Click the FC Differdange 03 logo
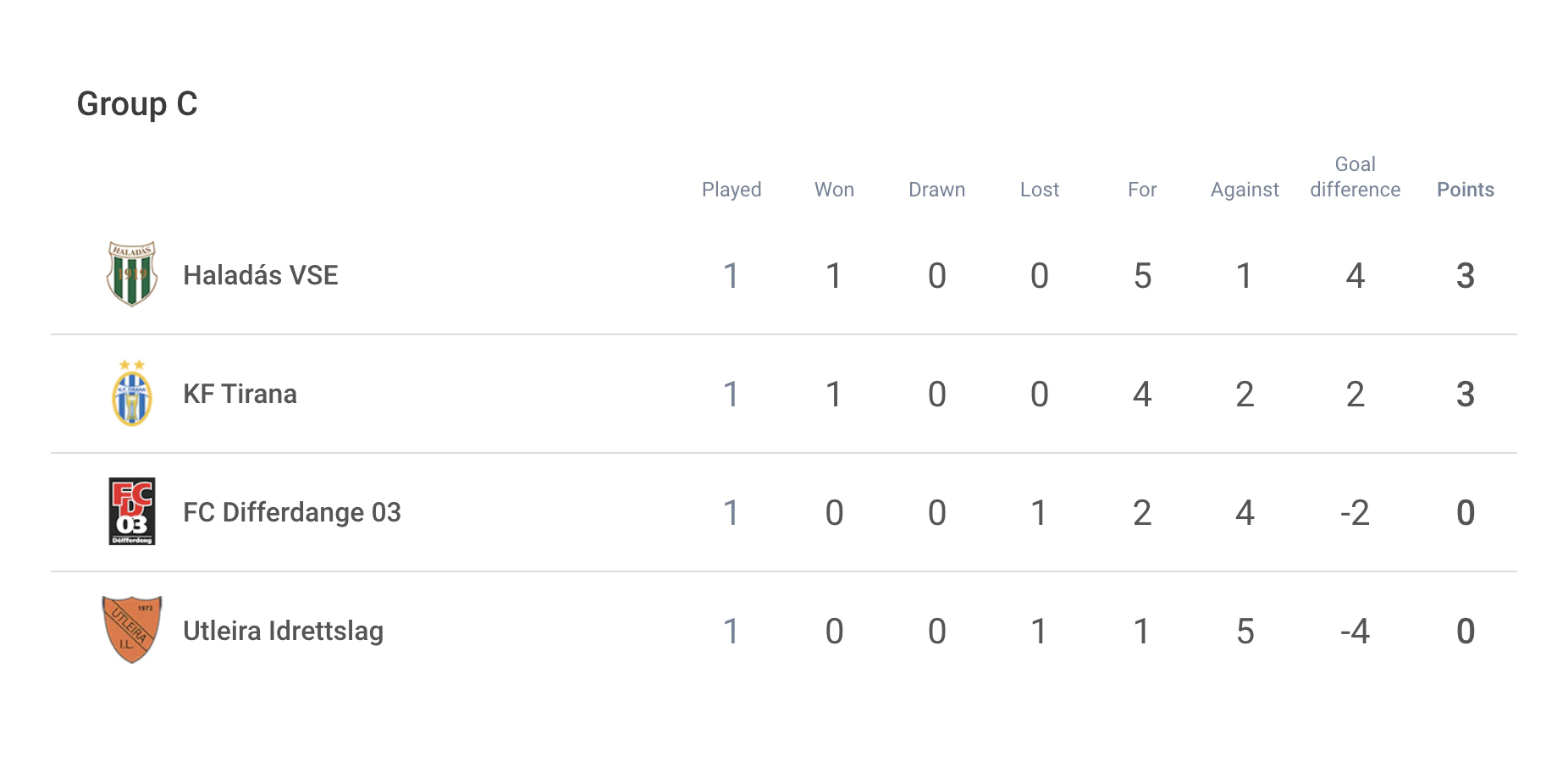 click(132, 511)
